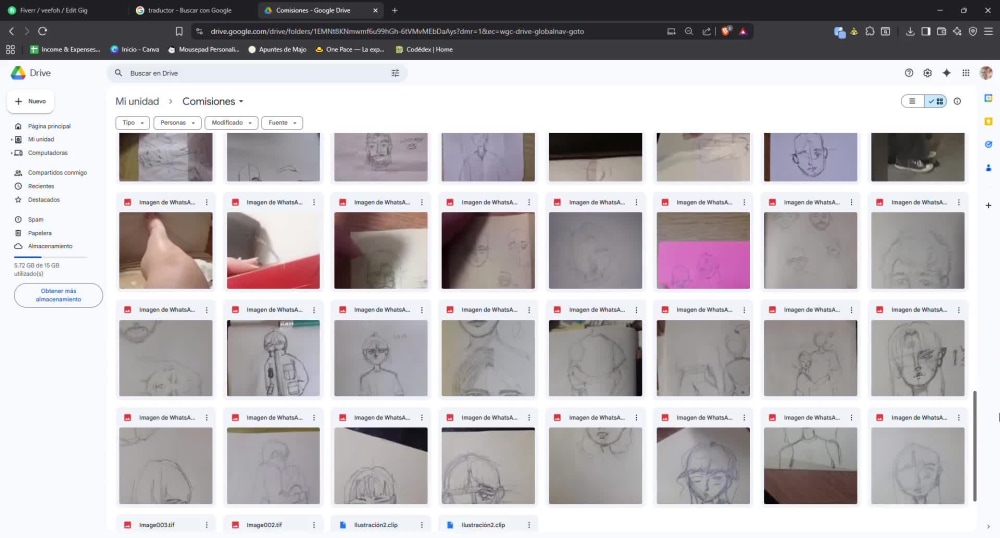Viewport: 1000px width, 538px height.
Task: Open the browser downloads icon
Action: click(x=910, y=31)
